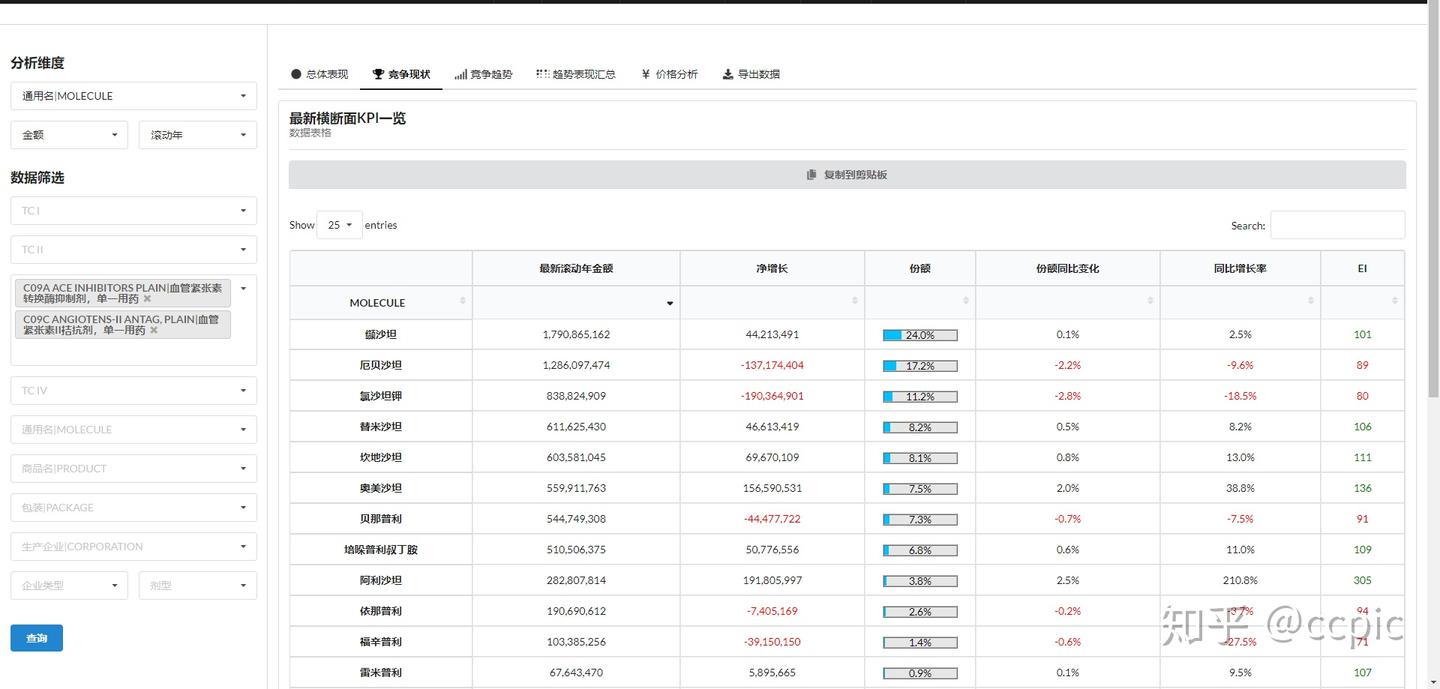This screenshot has height=689, width=1440.
Task: Click the 导出数据 download icon
Action: pyautogui.click(x=728, y=73)
